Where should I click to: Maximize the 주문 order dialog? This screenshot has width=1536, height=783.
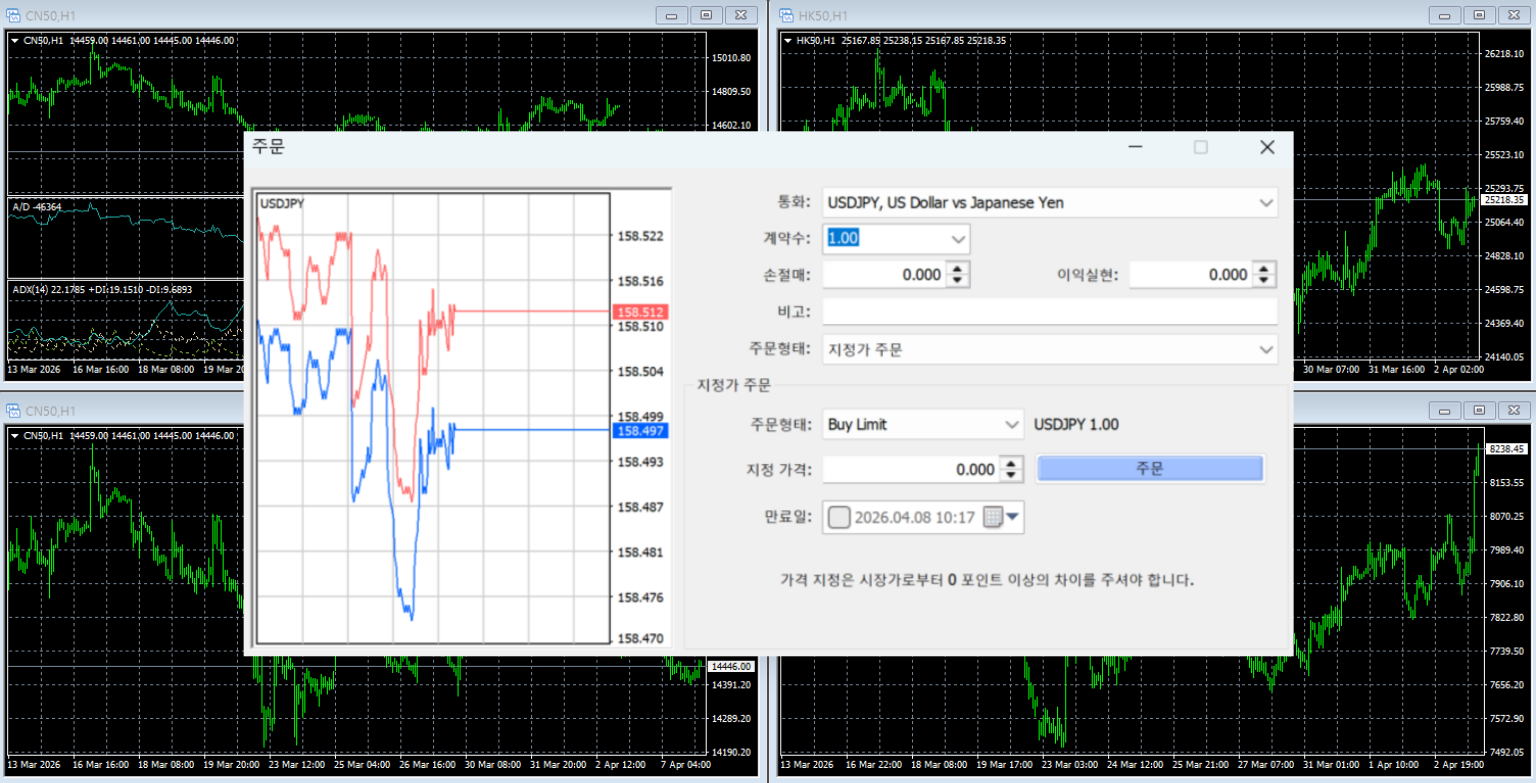click(x=1201, y=147)
